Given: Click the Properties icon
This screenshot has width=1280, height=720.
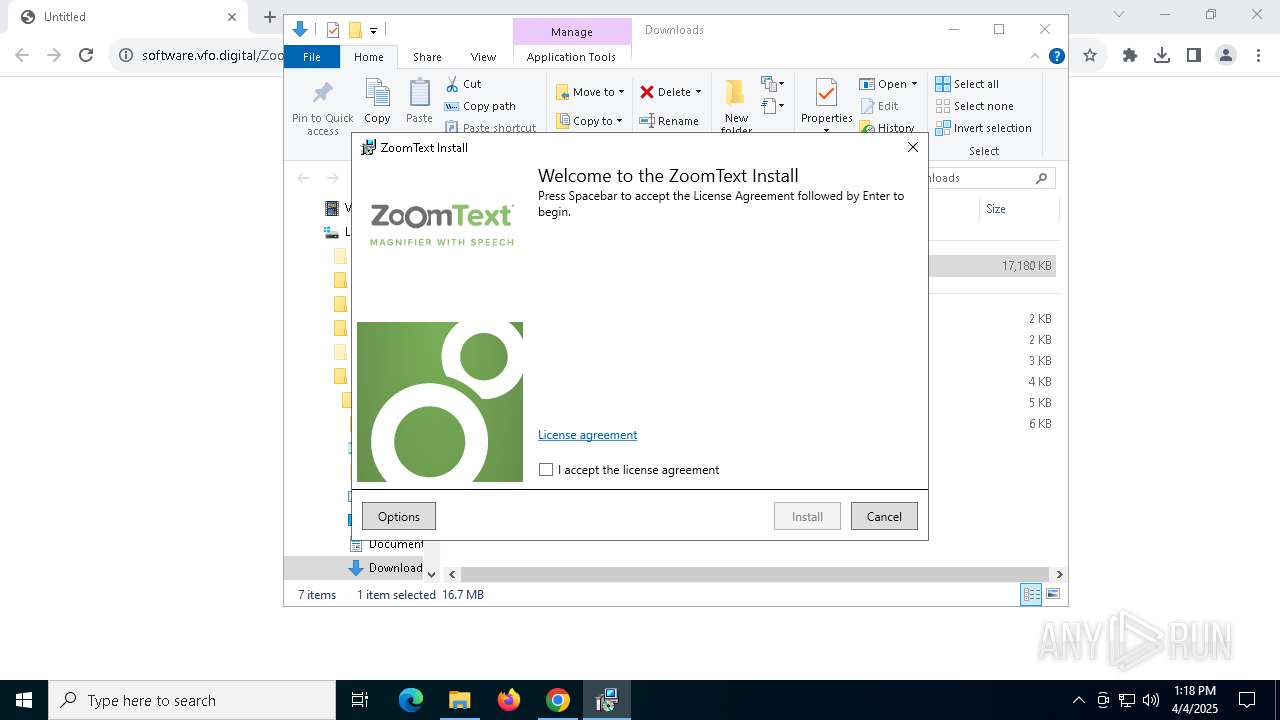Looking at the screenshot, I should point(826,94).
